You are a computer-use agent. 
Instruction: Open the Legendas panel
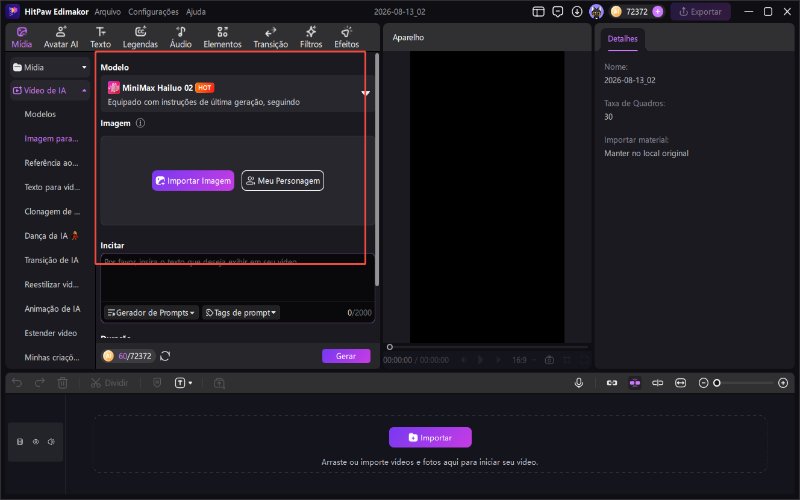[x=140, y=37]
